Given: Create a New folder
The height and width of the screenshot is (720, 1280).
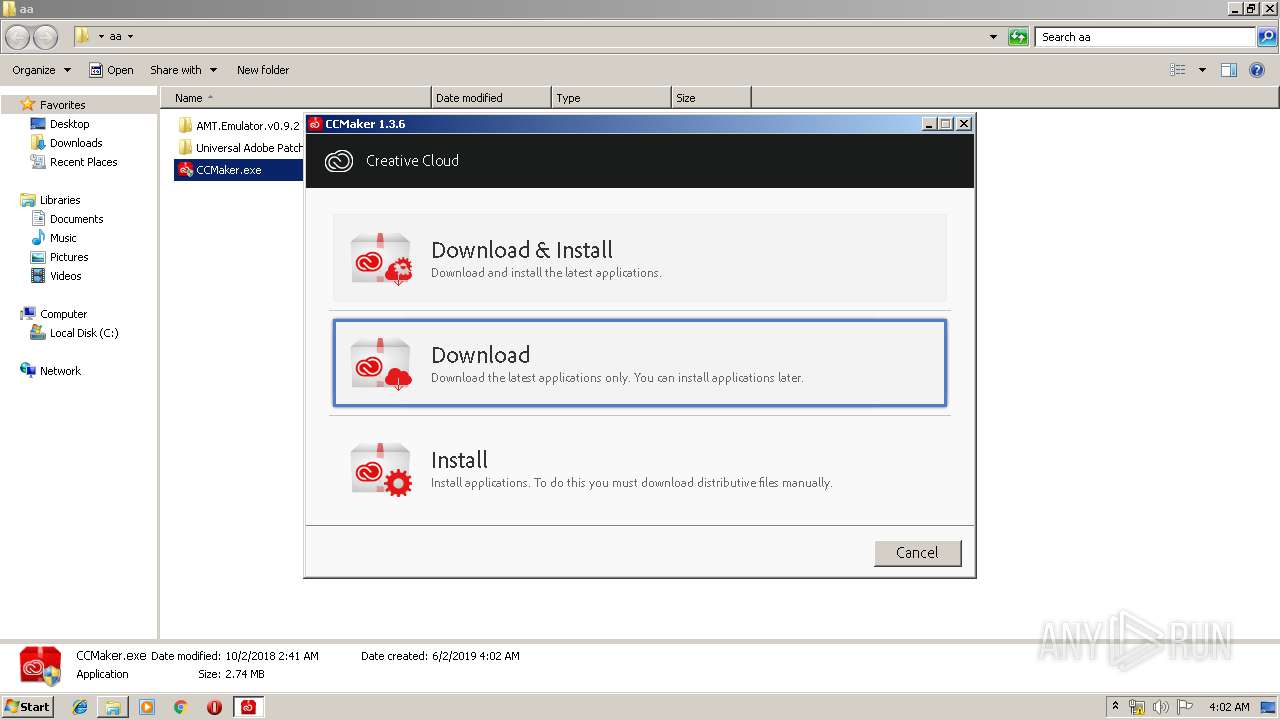Looking at the screenshot, I should pyautogui.click(x=263, y=70).
